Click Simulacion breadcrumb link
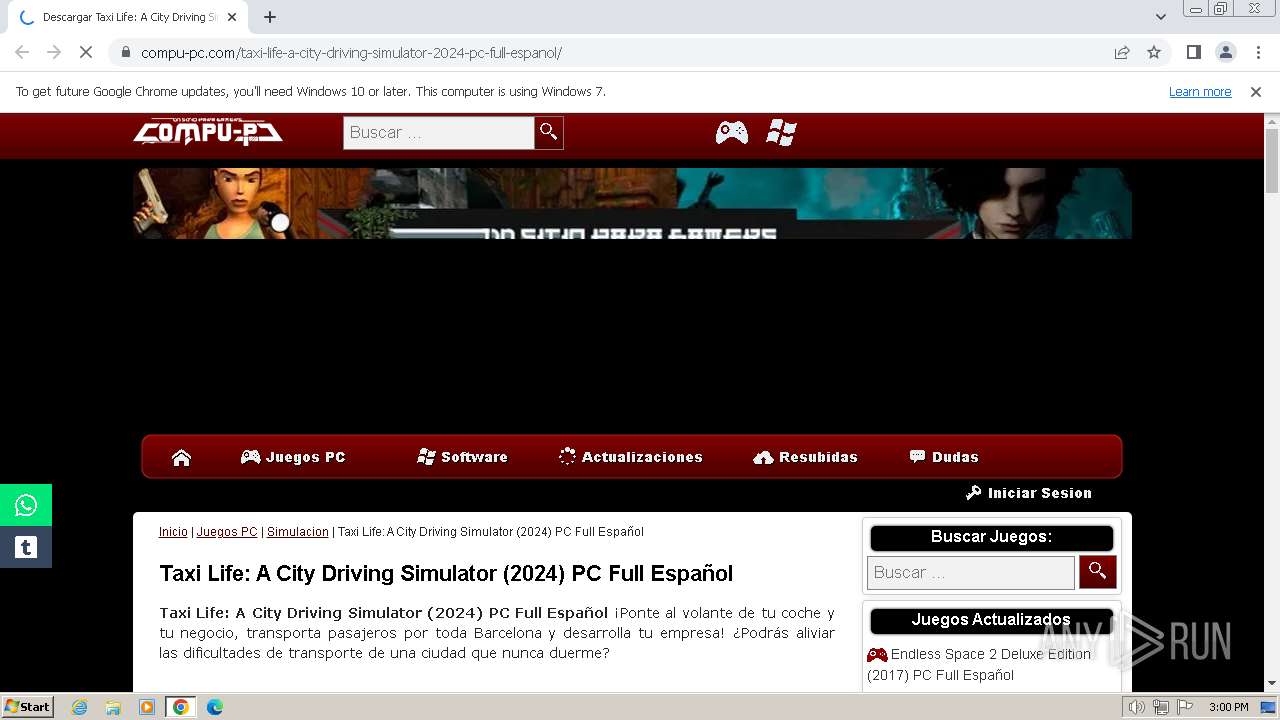Image resolution: width=1280 pixels, height=720 pixels. [298, 532]
